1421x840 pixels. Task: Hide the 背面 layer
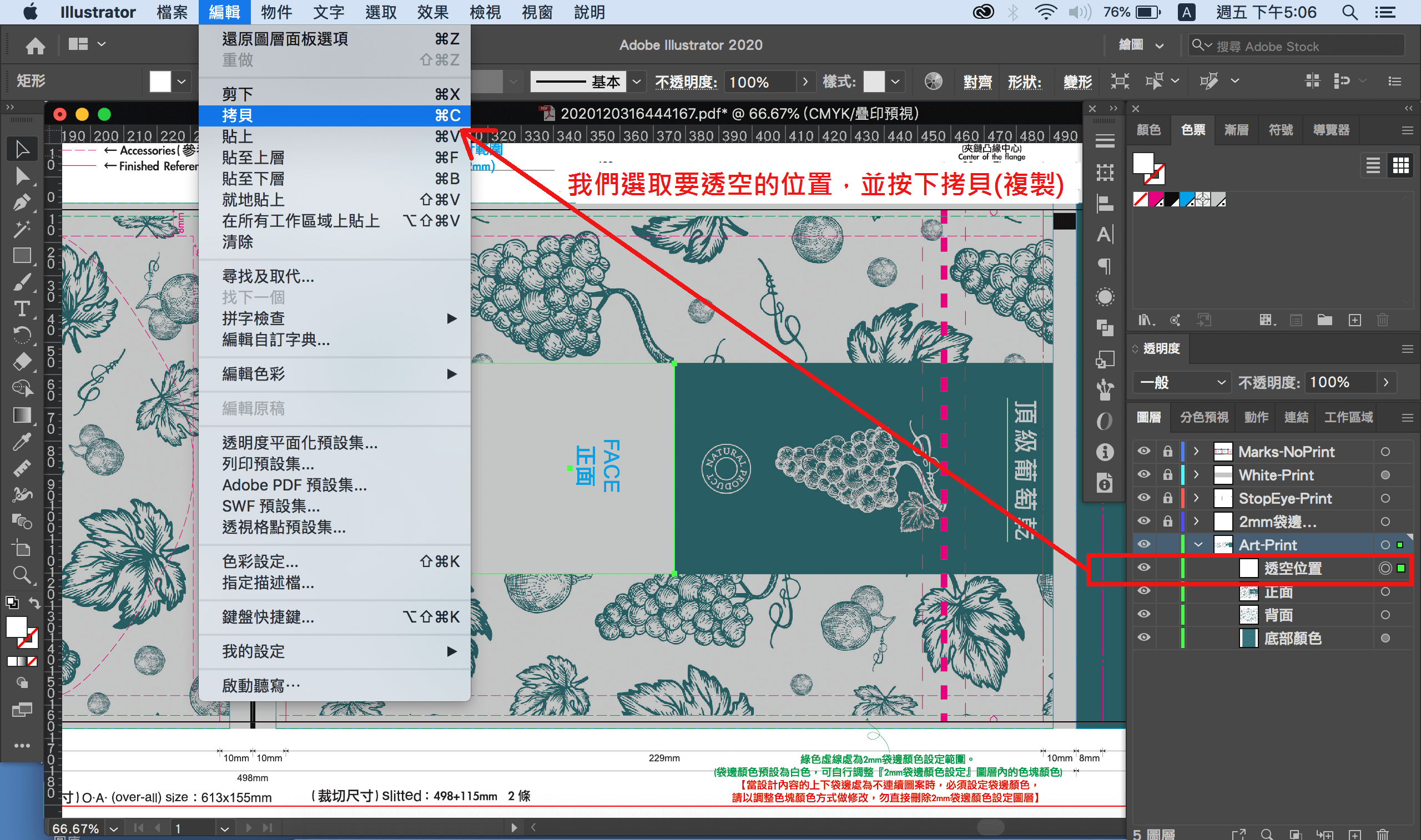coord(1143,615)
